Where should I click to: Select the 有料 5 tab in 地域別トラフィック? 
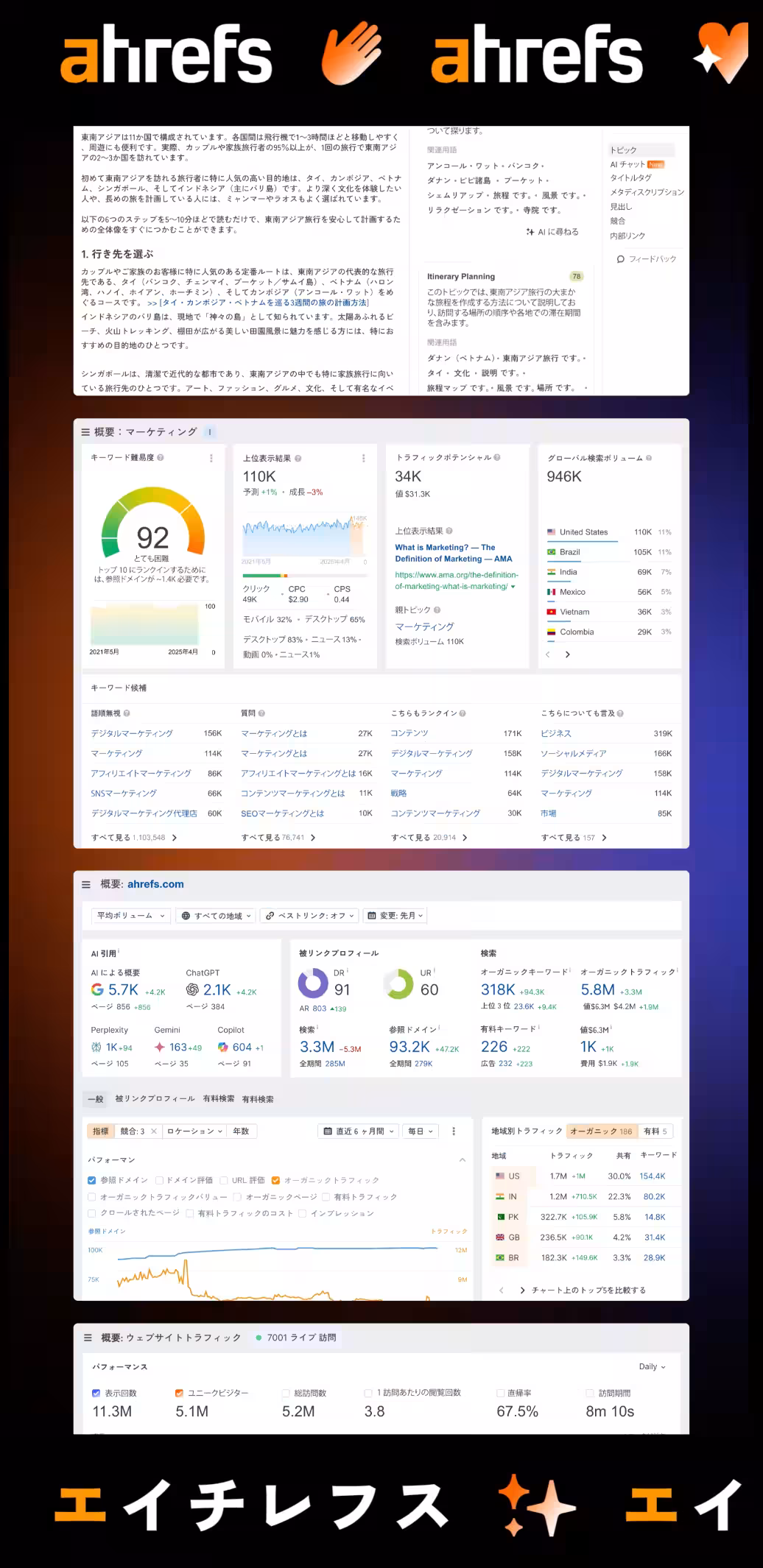[x=654, y=1131]
